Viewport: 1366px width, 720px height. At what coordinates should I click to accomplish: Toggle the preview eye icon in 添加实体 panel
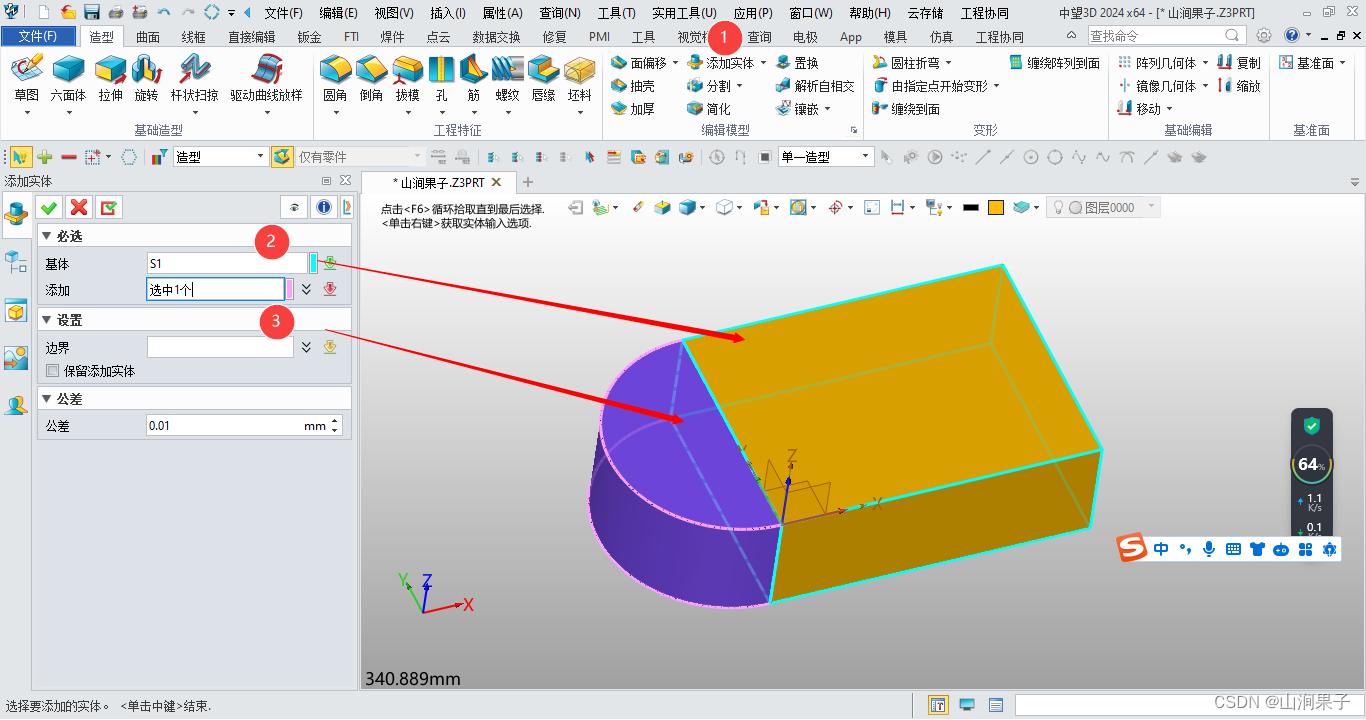coord(292,207)
